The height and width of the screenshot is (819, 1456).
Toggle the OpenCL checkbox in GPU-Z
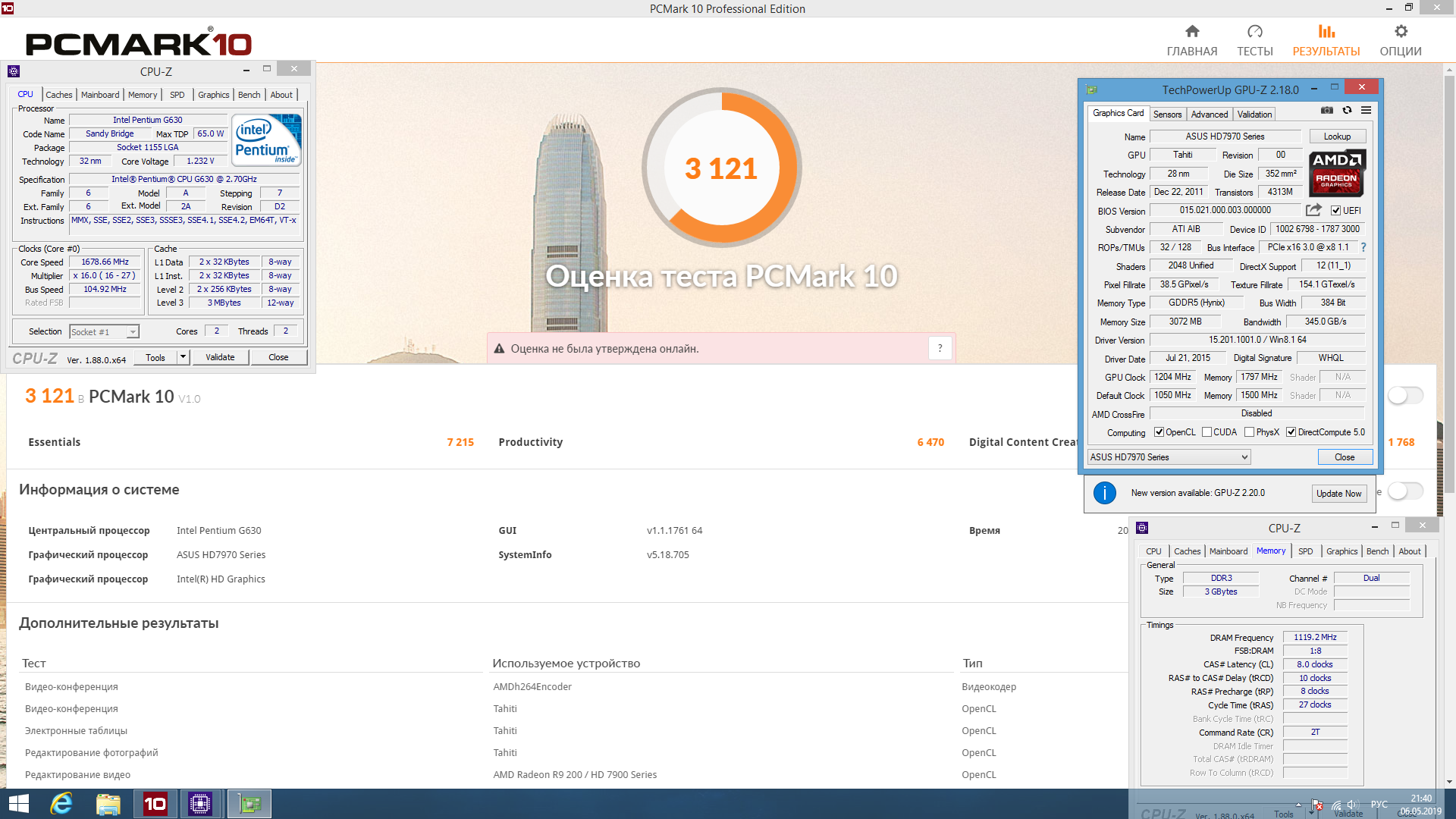1159,432
